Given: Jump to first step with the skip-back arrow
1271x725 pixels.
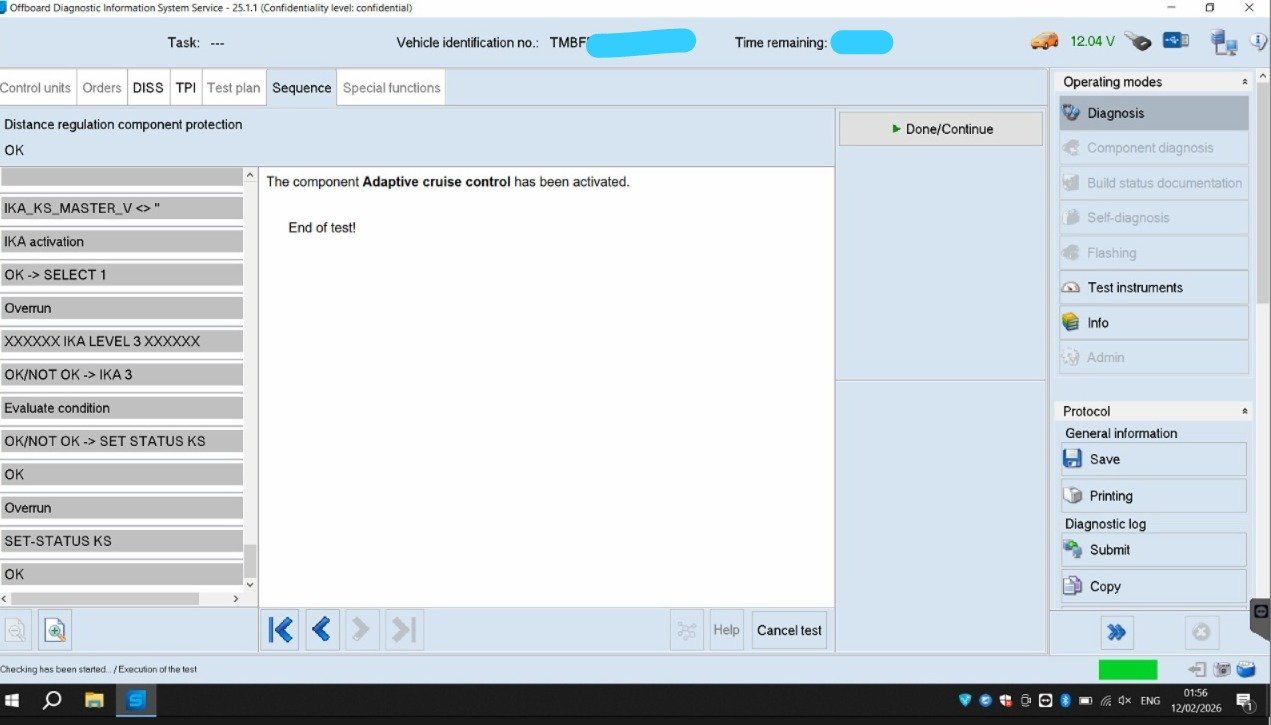Looking at the screenshot, I should tap(281, 629).
